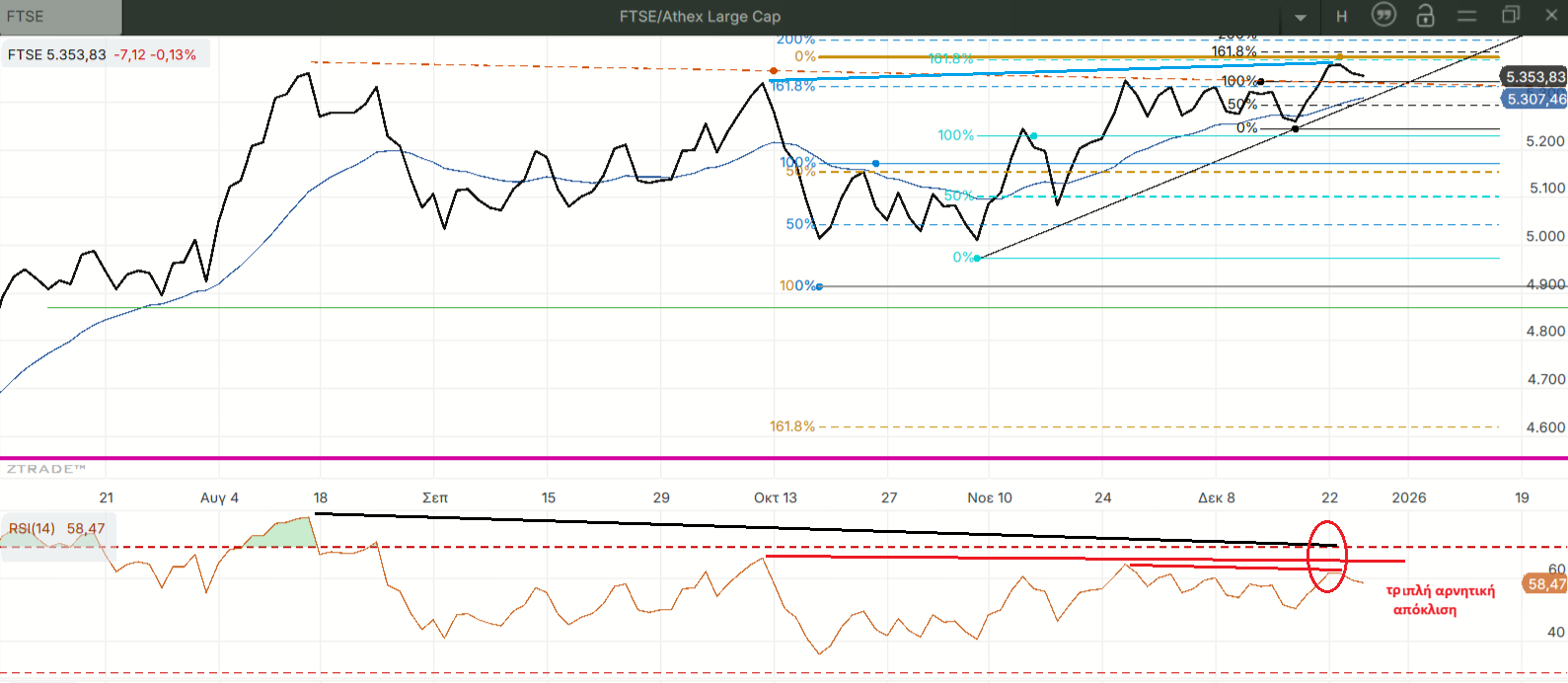The width and height of the screenshot is (1568, 683).
Task: Click the blue Fibonacci 100% anchor point
Action: coord(819,286)
